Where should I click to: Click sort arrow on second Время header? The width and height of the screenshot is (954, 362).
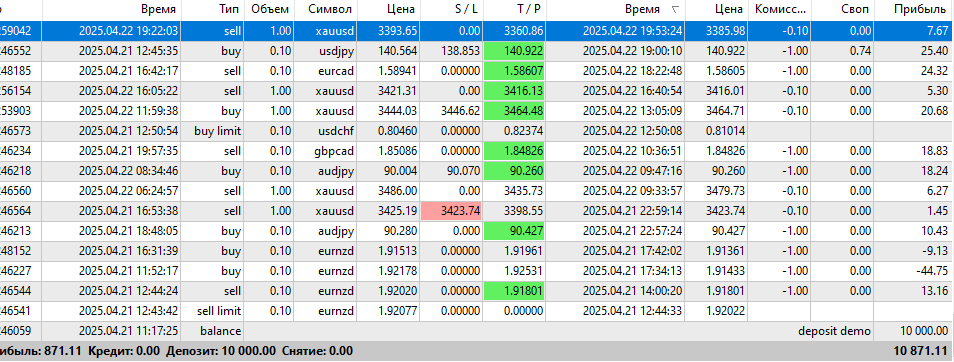tap(675, 10)
